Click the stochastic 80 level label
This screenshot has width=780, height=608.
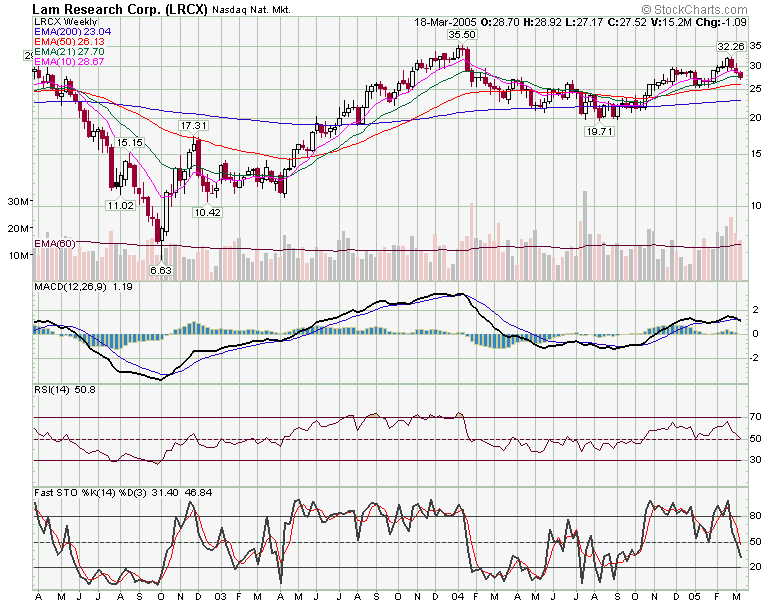tap(755, 516)
